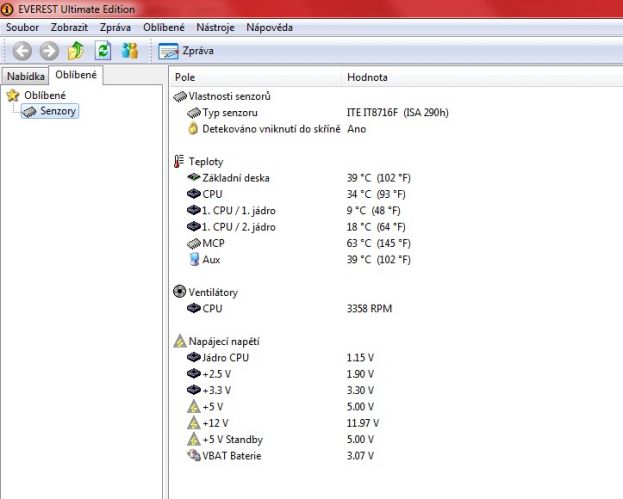The width and height of the screenshot is (623, 499).
Task: Refresh the sensor readings
Action: [103, 51]
